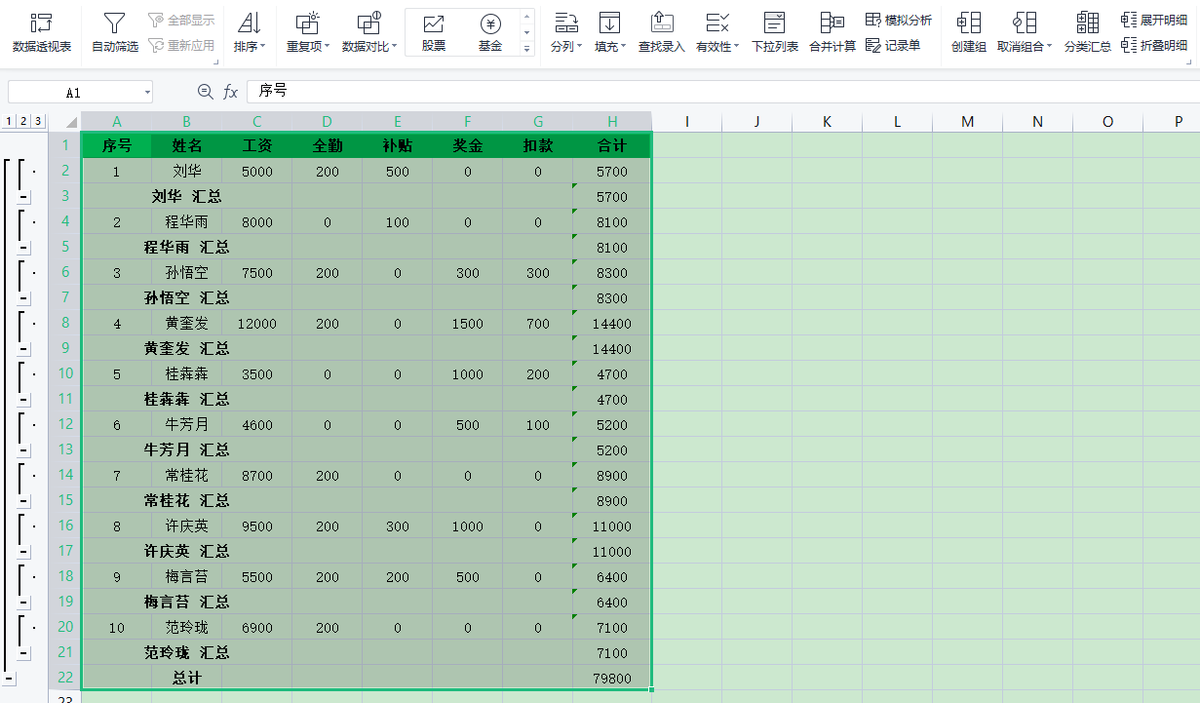Select the 范玲珑 汇总 row label
This screenshot has width=1200, height=703.
[x=187, y=653]
